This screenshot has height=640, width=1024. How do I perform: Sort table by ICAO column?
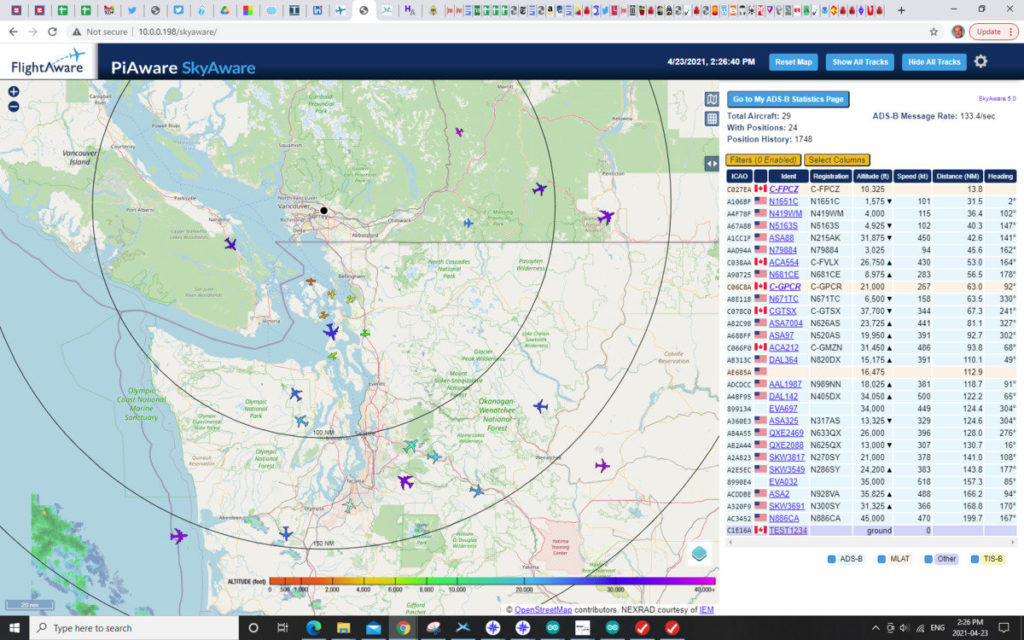739,176
